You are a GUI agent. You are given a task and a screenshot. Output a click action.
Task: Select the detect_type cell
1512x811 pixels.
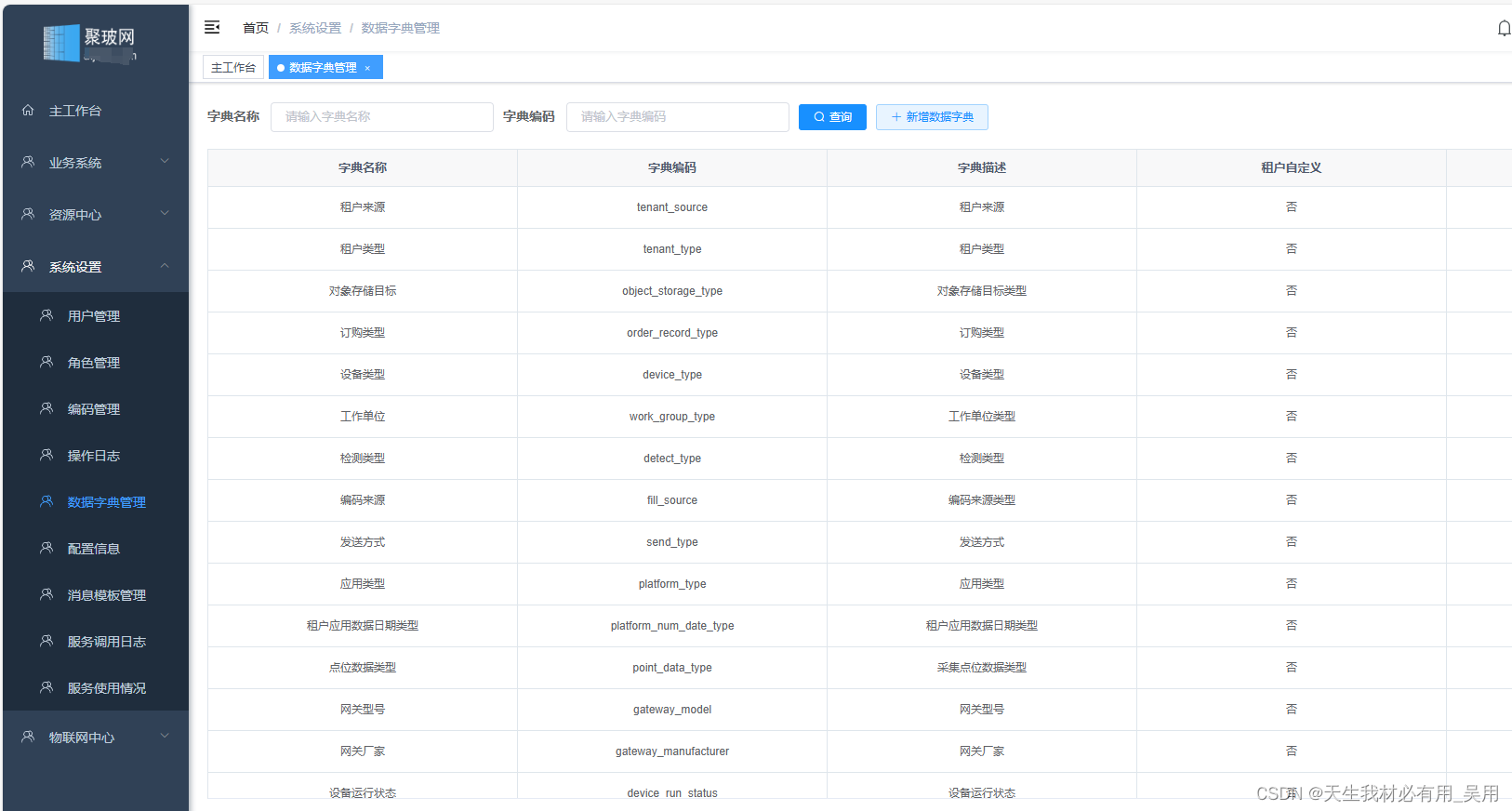point(672,459)
